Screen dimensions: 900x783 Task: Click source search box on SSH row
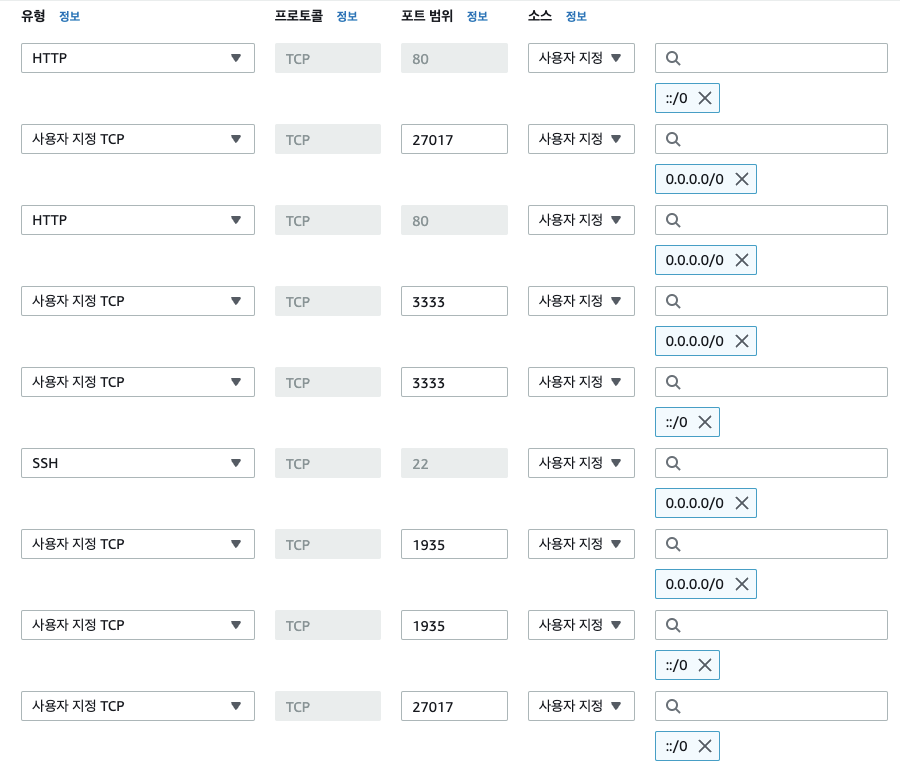[771, 463]
